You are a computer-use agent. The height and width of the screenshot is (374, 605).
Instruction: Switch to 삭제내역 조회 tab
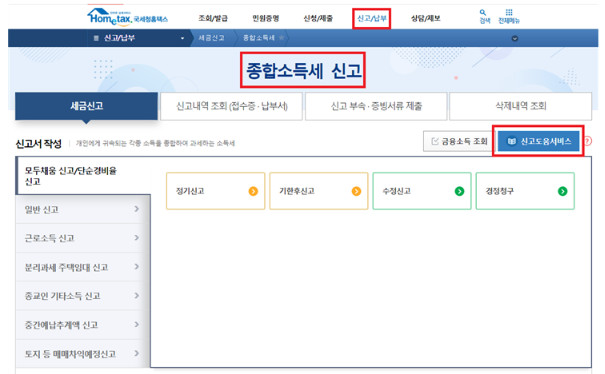coord(521,106)
